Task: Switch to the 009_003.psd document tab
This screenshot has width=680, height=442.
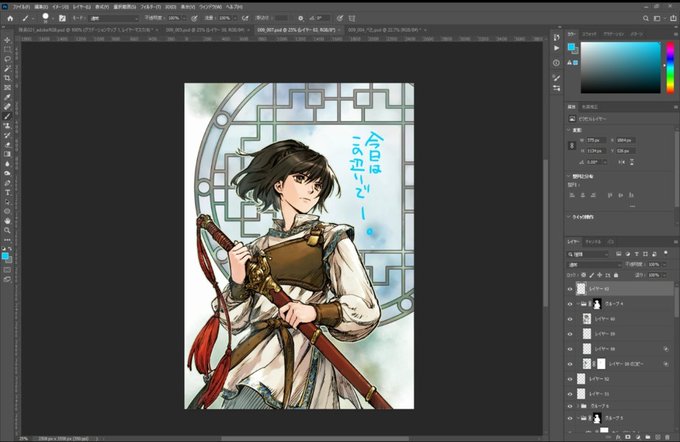Action: [x=205, y=30]
